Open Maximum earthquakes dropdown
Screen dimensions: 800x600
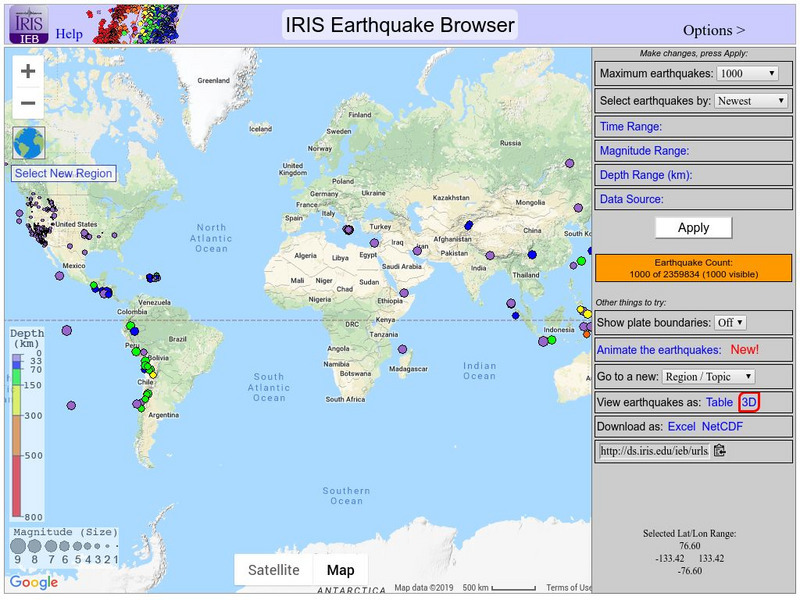(748, 74)
